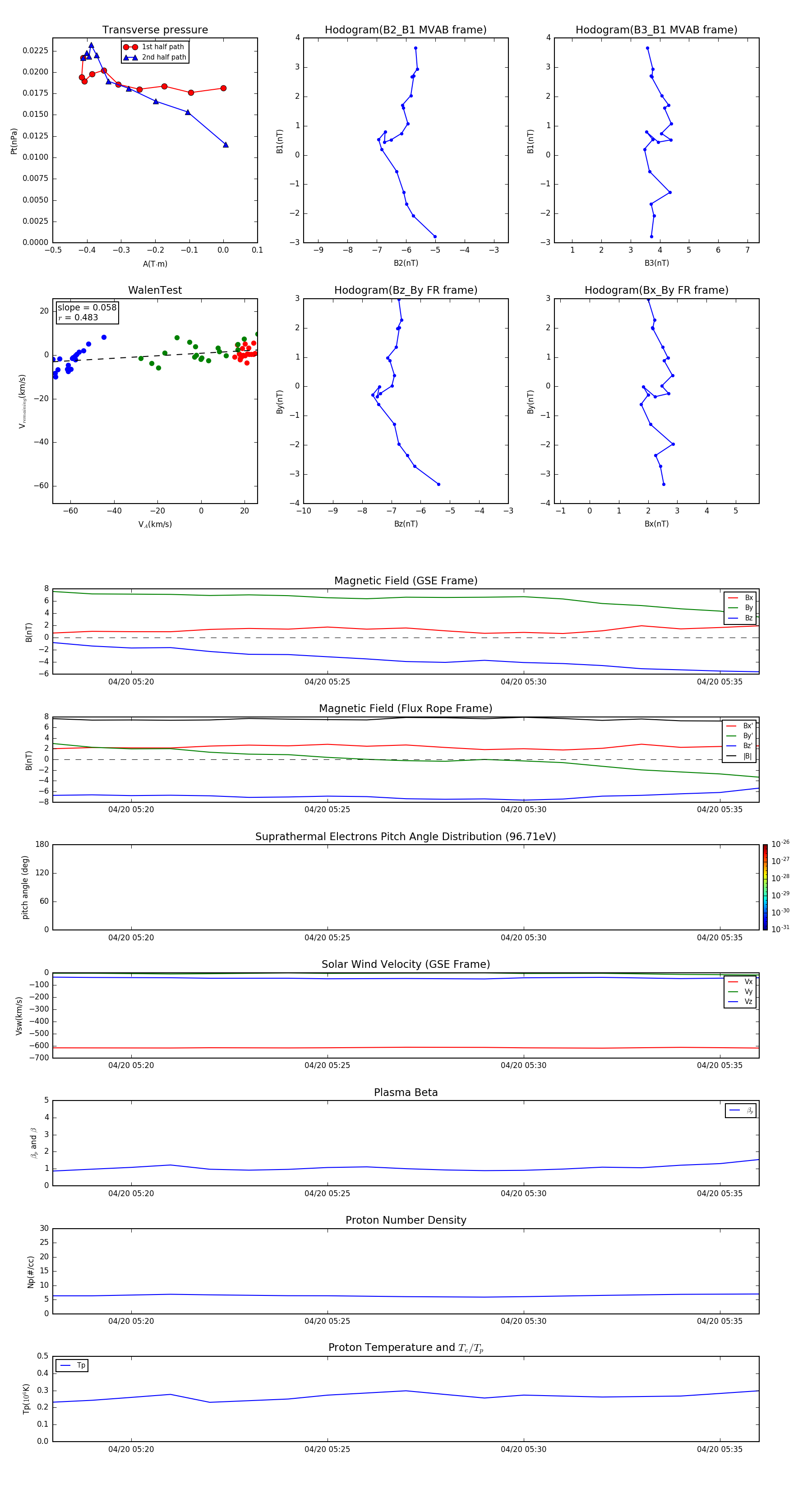
Task: Click the By legend entry in GSE magnetic field
Action: point(740,608)
